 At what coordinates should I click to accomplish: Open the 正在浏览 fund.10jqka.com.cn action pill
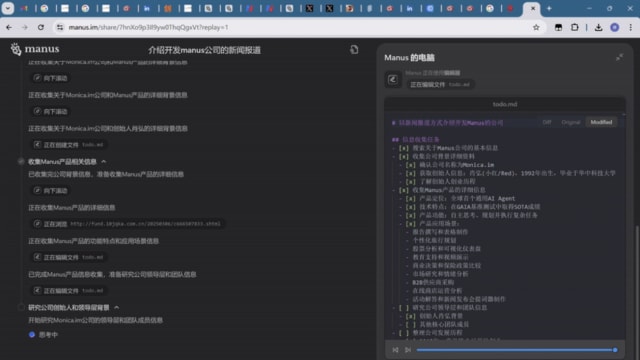(x=128, y=224)
